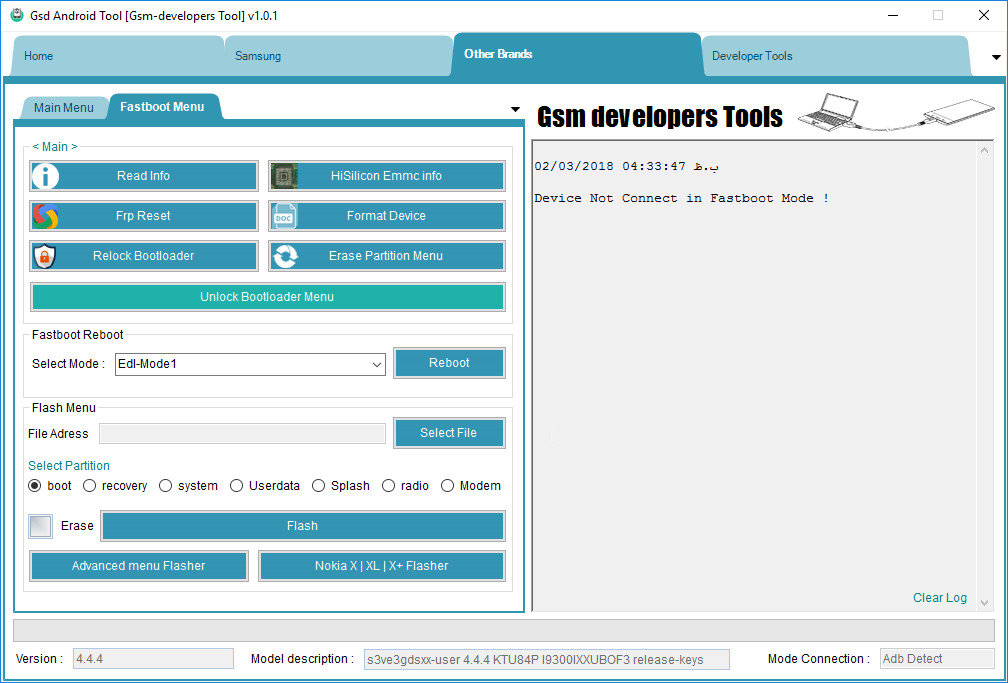The height and width of the screenshot is (683, 1008).
Task: Click the empty progress bar
Action: [x=503, y=630]
